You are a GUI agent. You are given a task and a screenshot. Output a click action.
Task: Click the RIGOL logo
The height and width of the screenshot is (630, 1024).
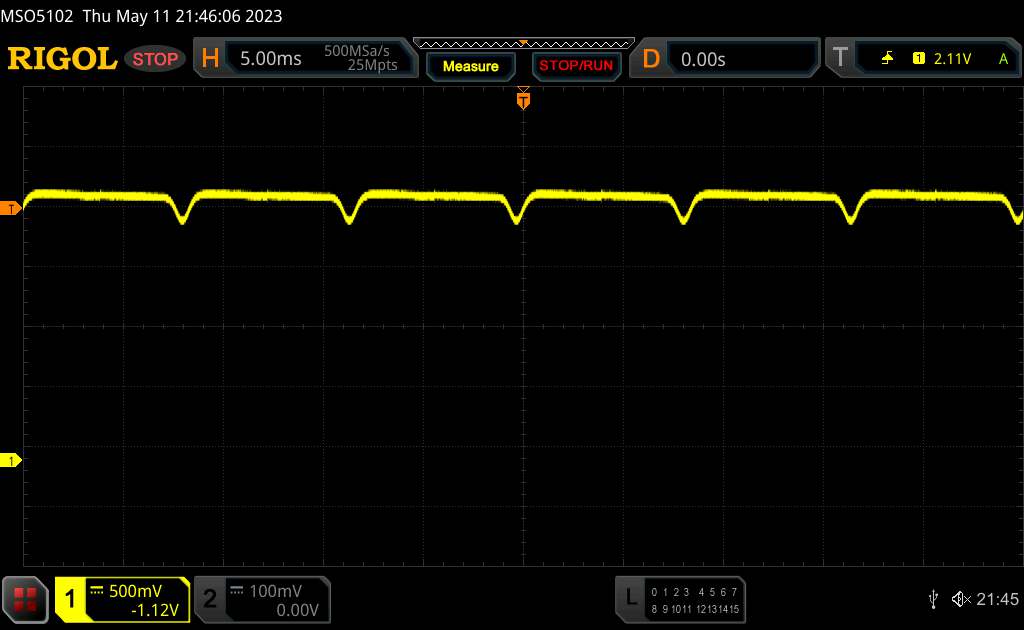click(x=62, y=59)
